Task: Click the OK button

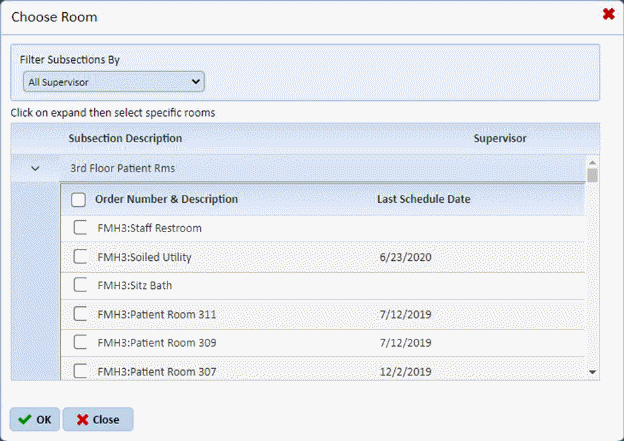Action: (x=35, y=419)
